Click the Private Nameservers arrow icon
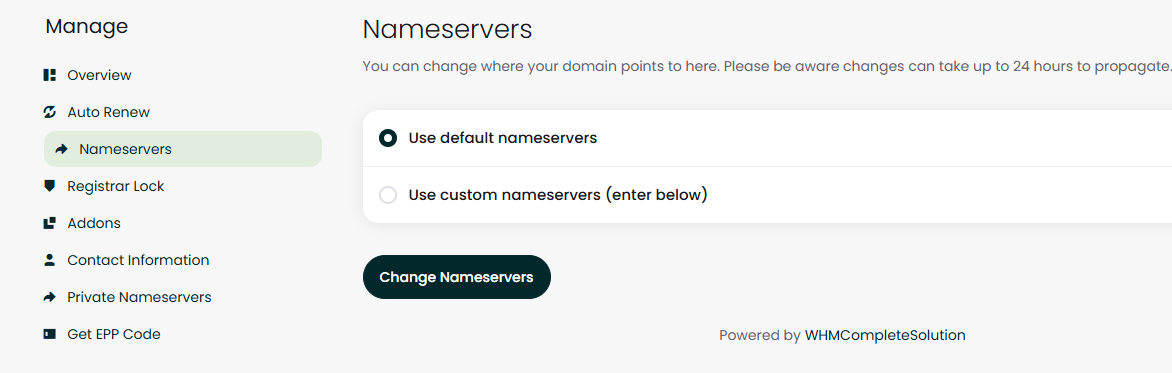The width and height of the screenshot is (1172, 373). point(50,298)
